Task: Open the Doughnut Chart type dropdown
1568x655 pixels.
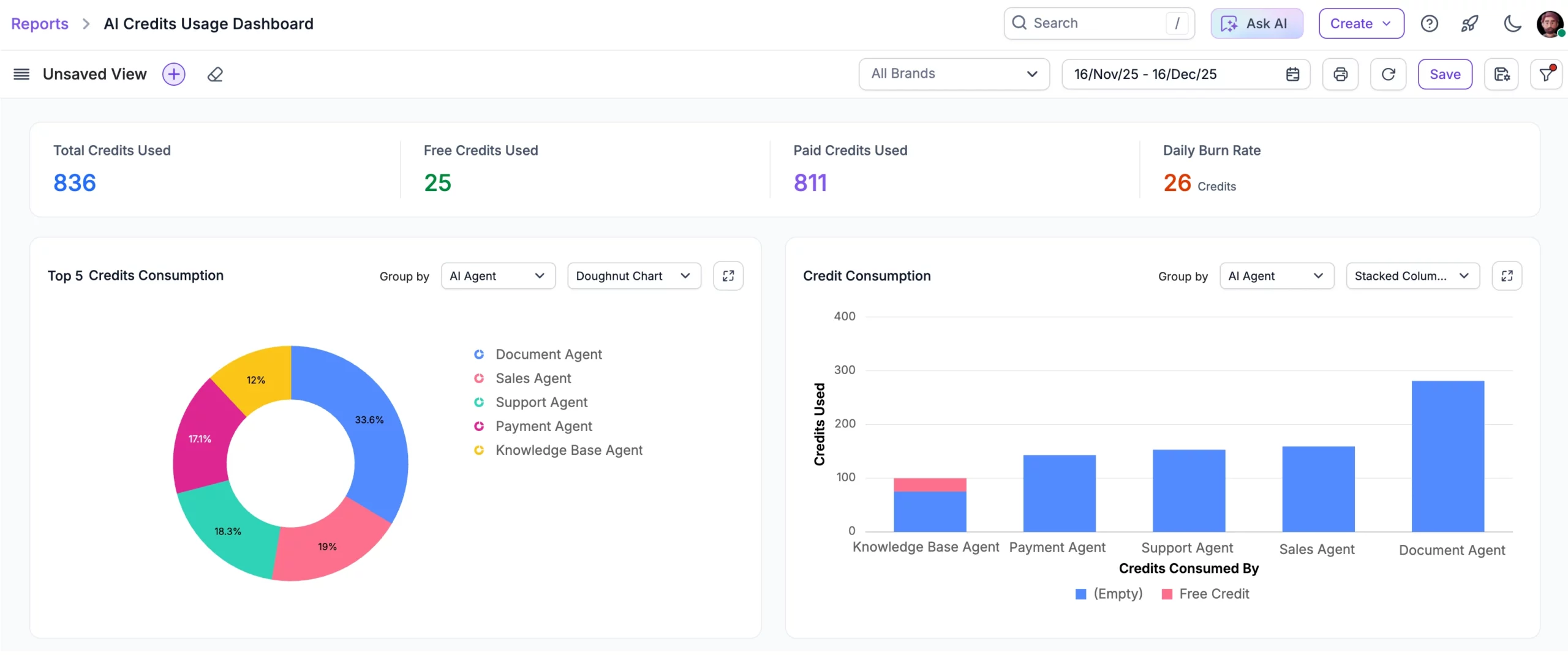Action: 634,276
